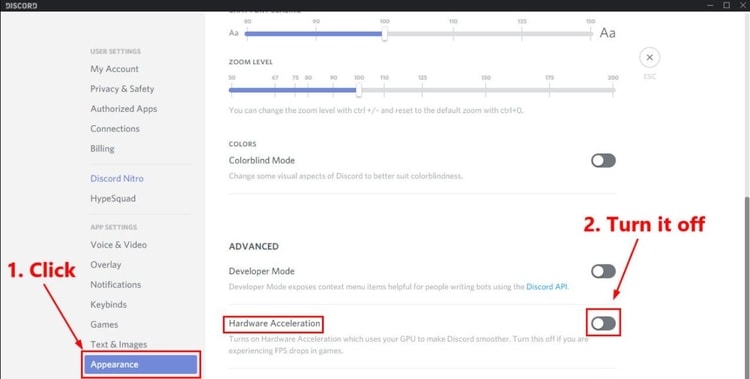Screen dimensions: 750x379
Task: Set zoom level to 125 on slider
Action: coord(422,90)
